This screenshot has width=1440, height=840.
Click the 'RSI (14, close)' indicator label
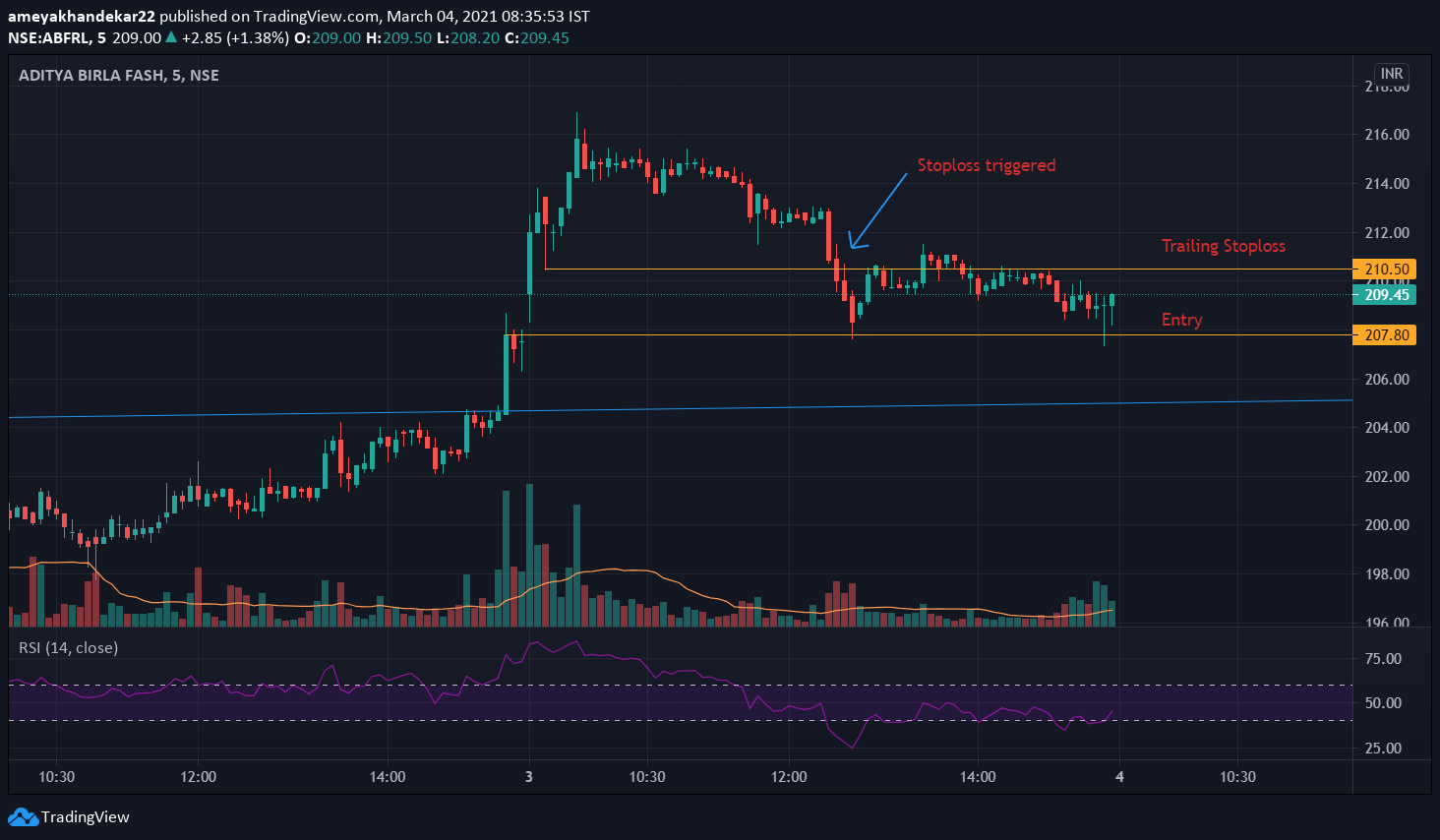[x=69, y=647]
